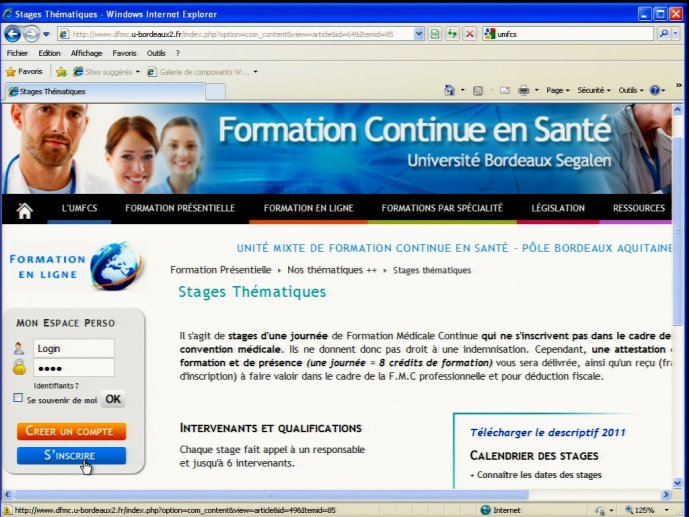
Task: Click the vertical scrollbar up arrow
Action: click(677, 109)
